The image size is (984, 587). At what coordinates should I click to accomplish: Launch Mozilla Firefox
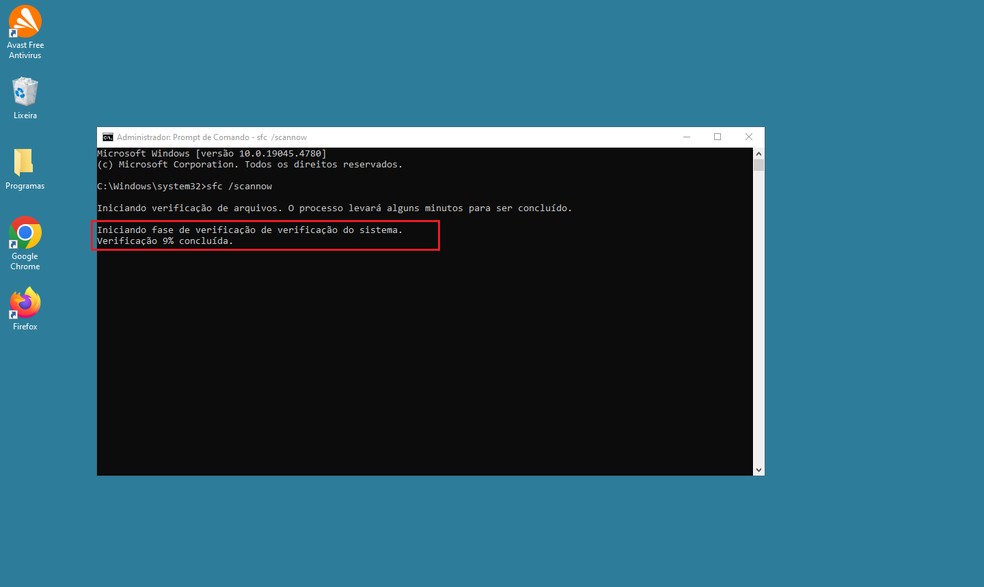tap(24, 302)
